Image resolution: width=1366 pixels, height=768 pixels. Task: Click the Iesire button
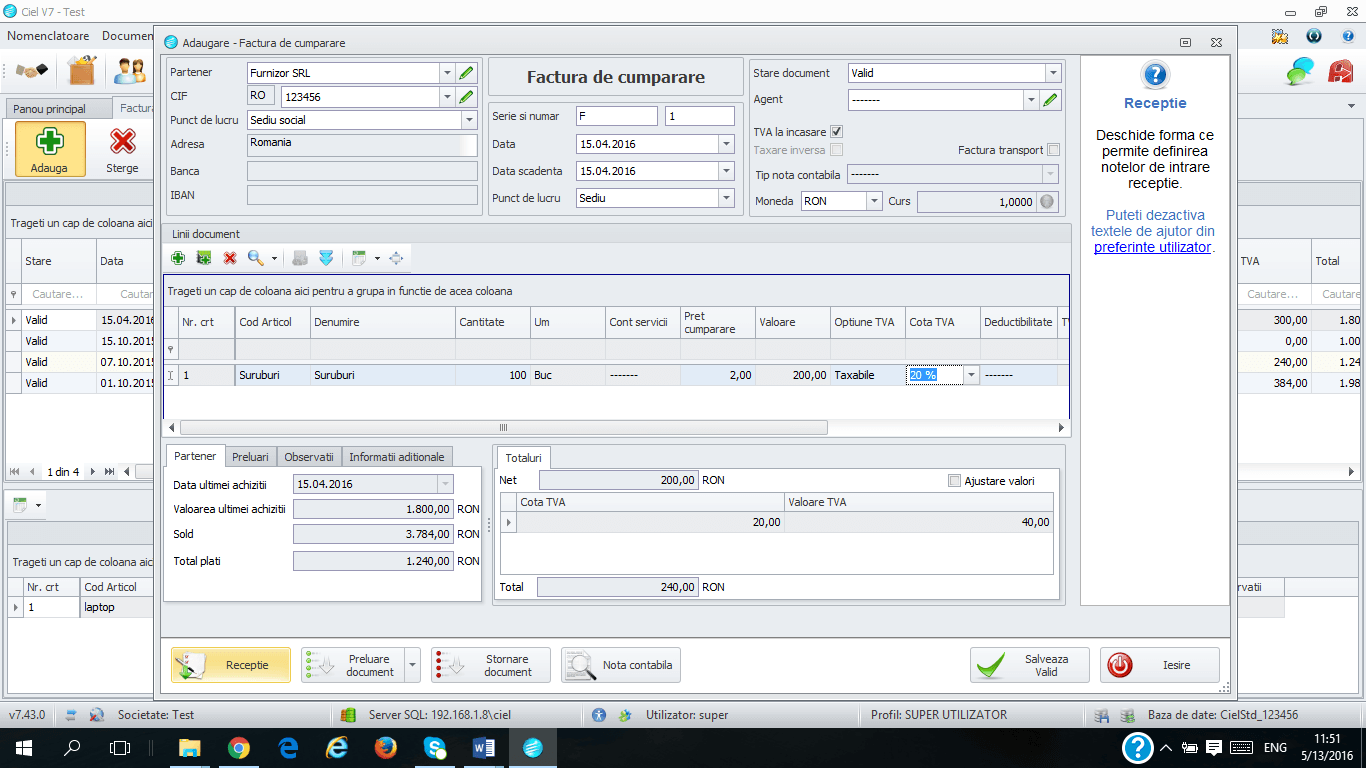point(1160,665)
